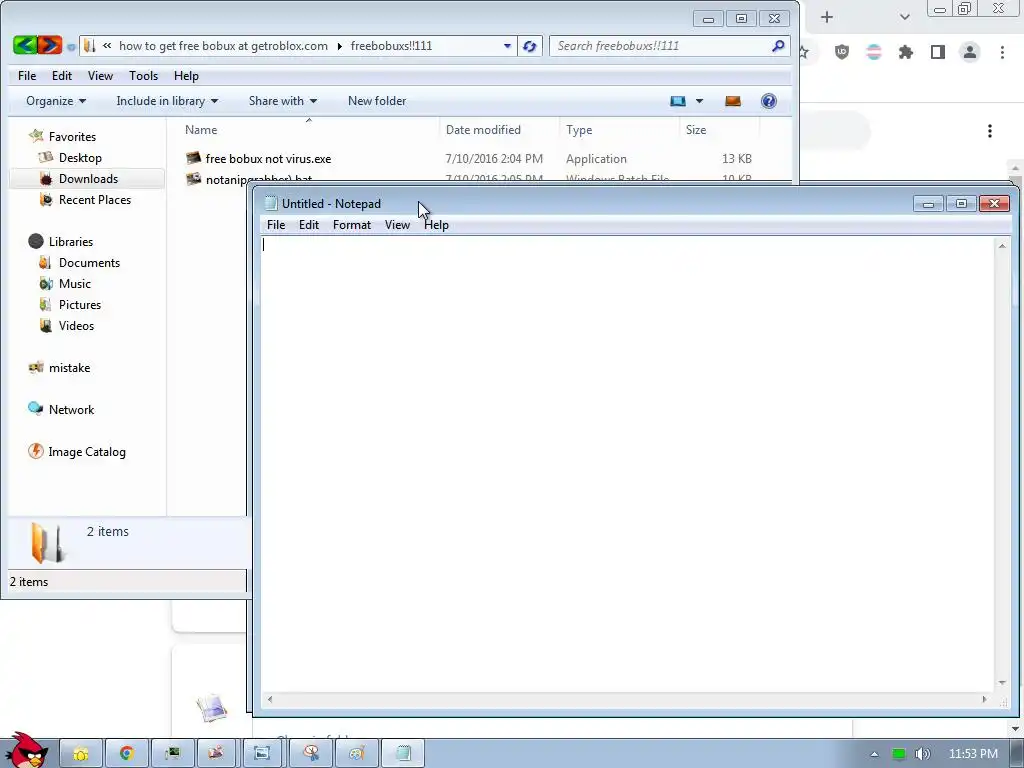Open the Snipping Tool taskbar icon

point(311,754)
